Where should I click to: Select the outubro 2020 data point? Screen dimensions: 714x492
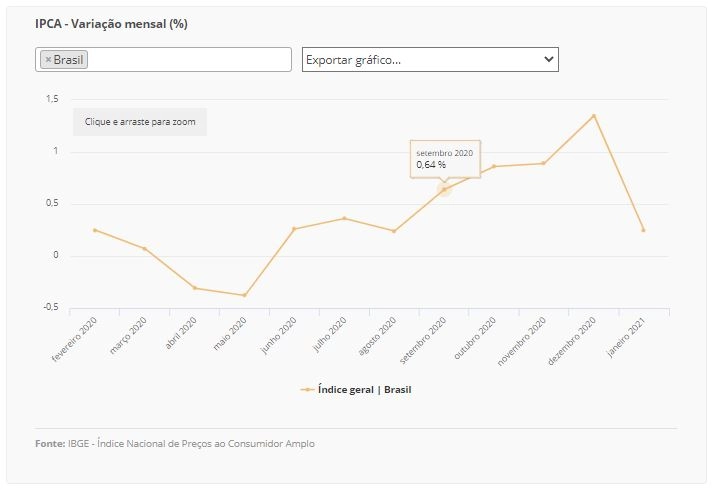[x=494, y=167]
